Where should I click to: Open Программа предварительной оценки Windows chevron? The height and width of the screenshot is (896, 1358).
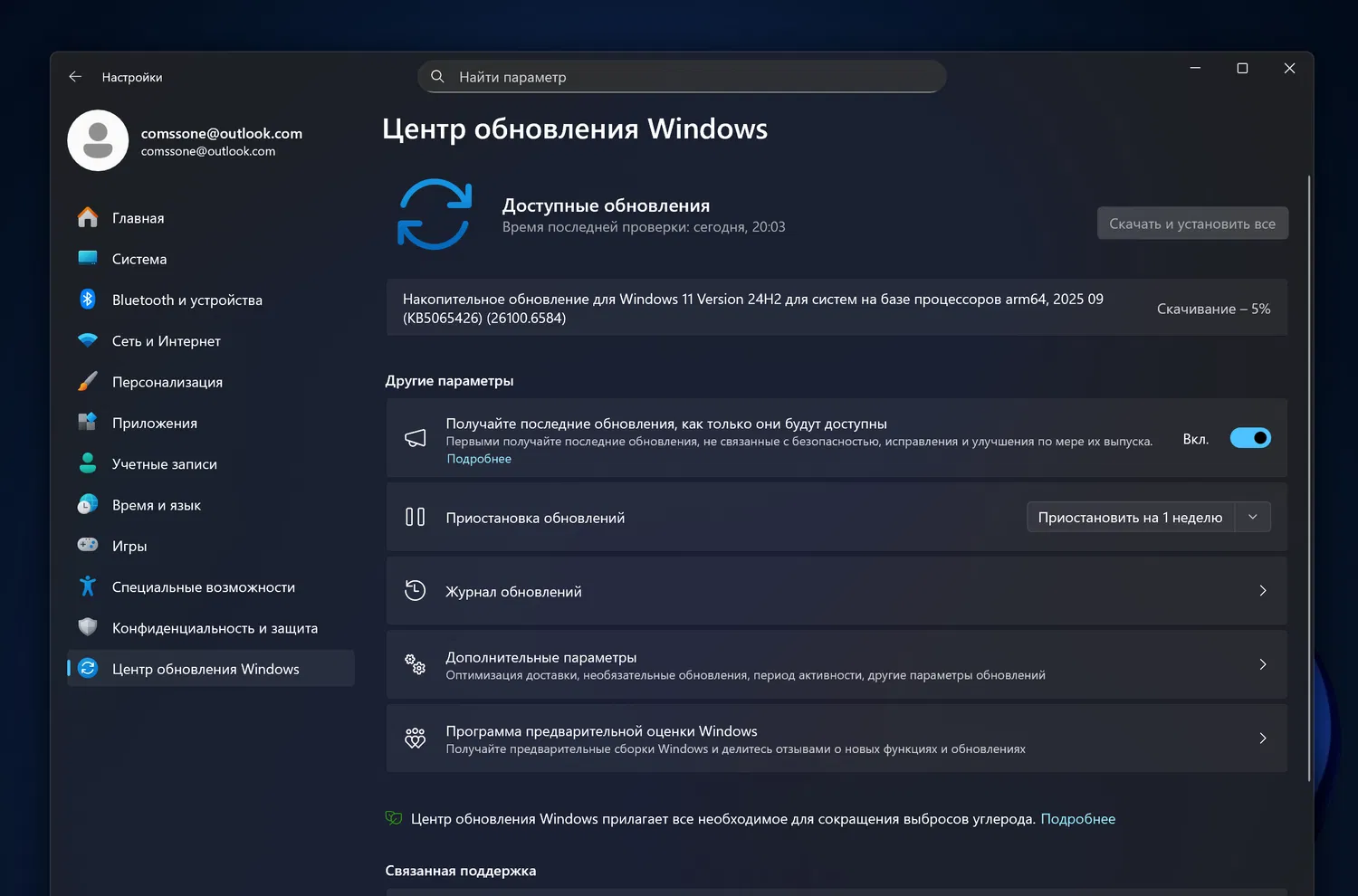click(1263, 738)
